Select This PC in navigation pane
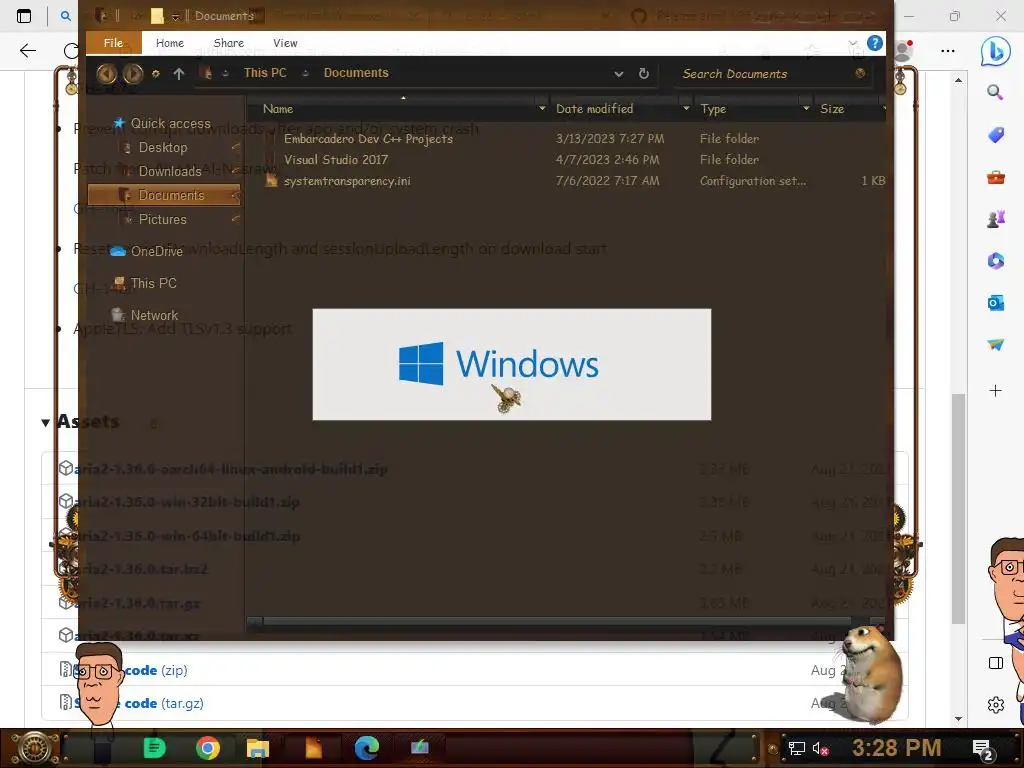The image size is (1024, 768). [x=153, y=283]
